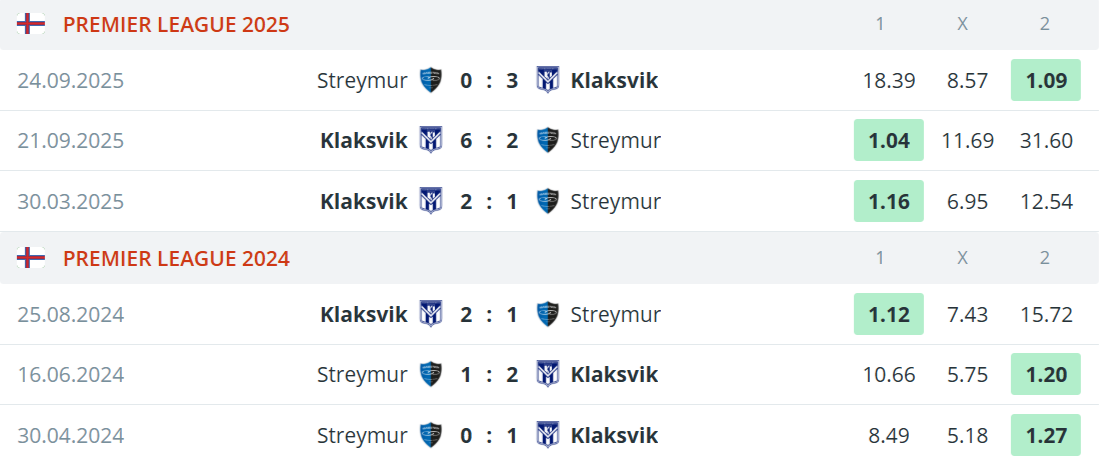Click Klaksvik crest in the 24.09.2025 match
This screenshot has height=459, width=1103.
pos(547,80)
